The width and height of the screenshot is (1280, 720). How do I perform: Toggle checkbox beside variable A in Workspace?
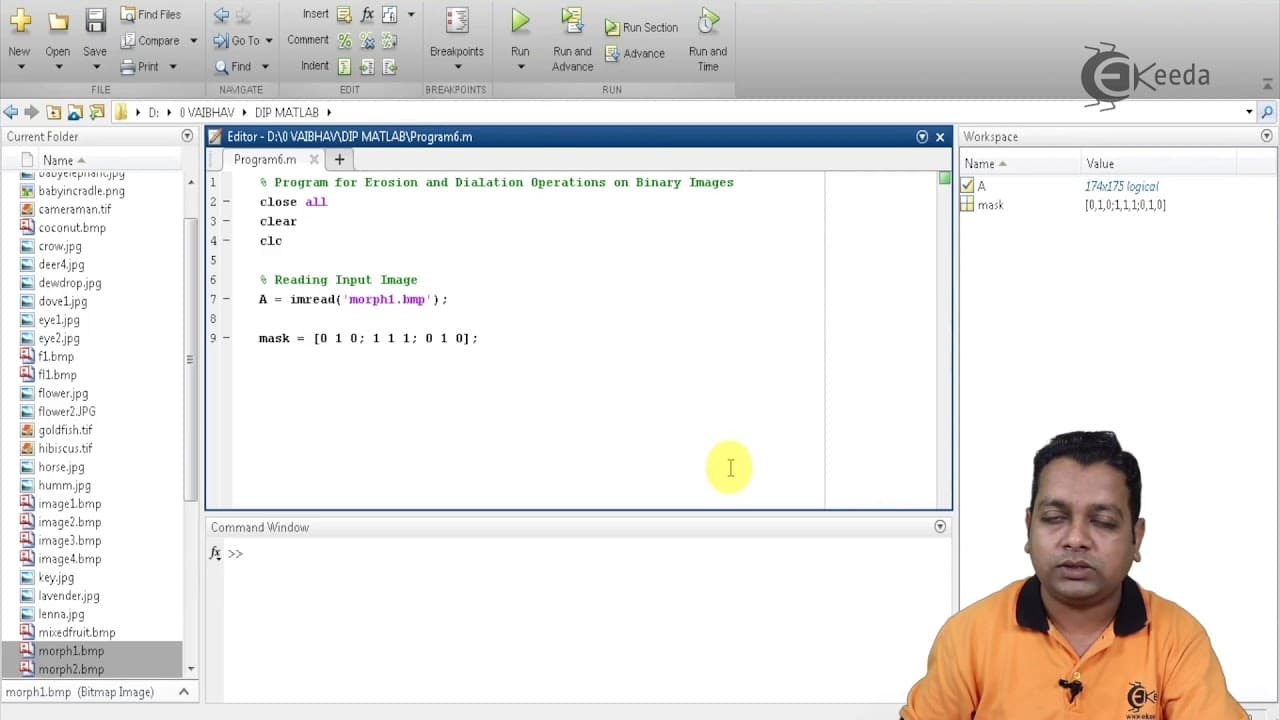pos(967,185)
